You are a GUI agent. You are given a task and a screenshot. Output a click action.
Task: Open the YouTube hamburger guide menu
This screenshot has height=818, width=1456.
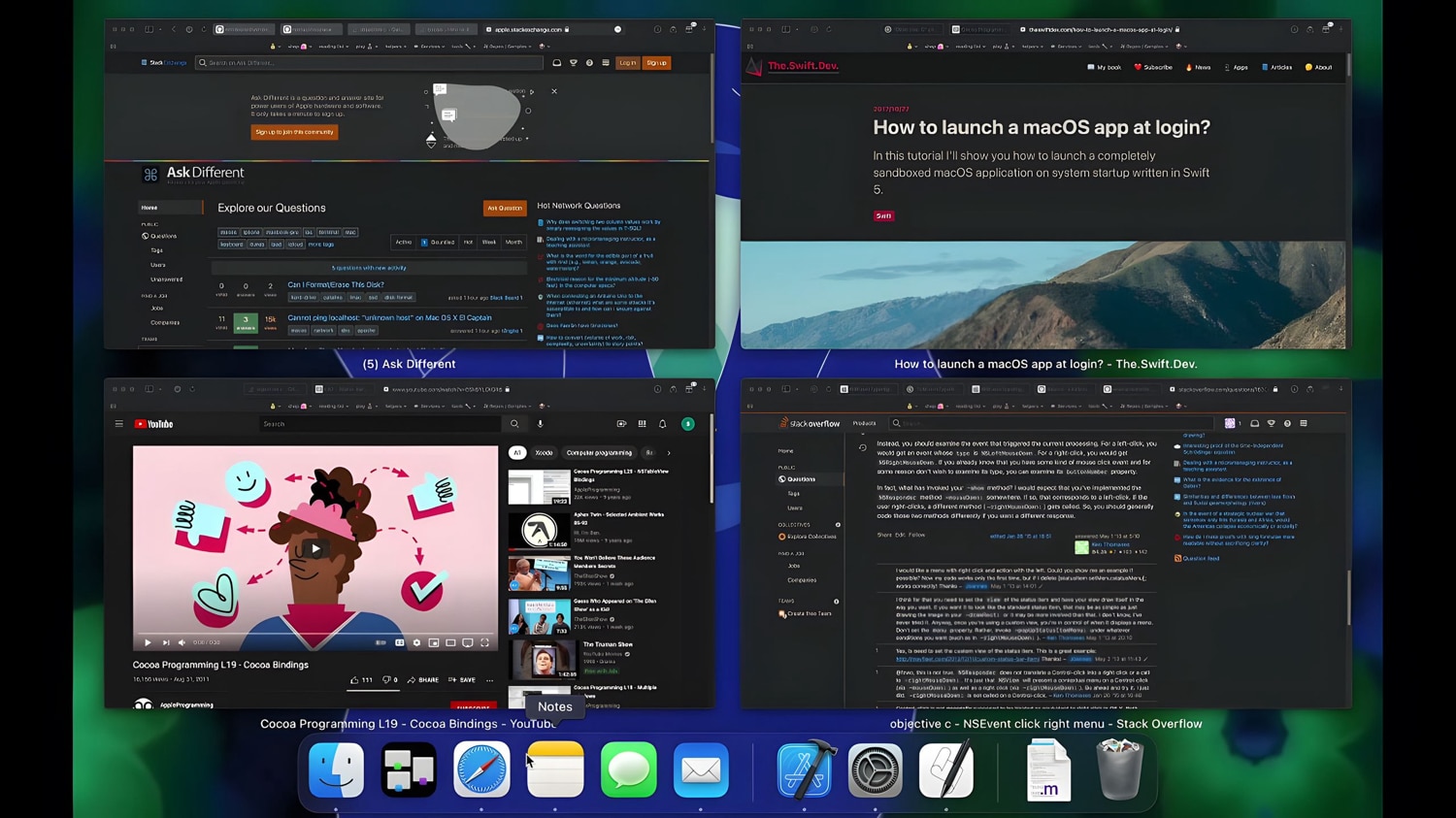pyautogui.click(x=119, y=424)
